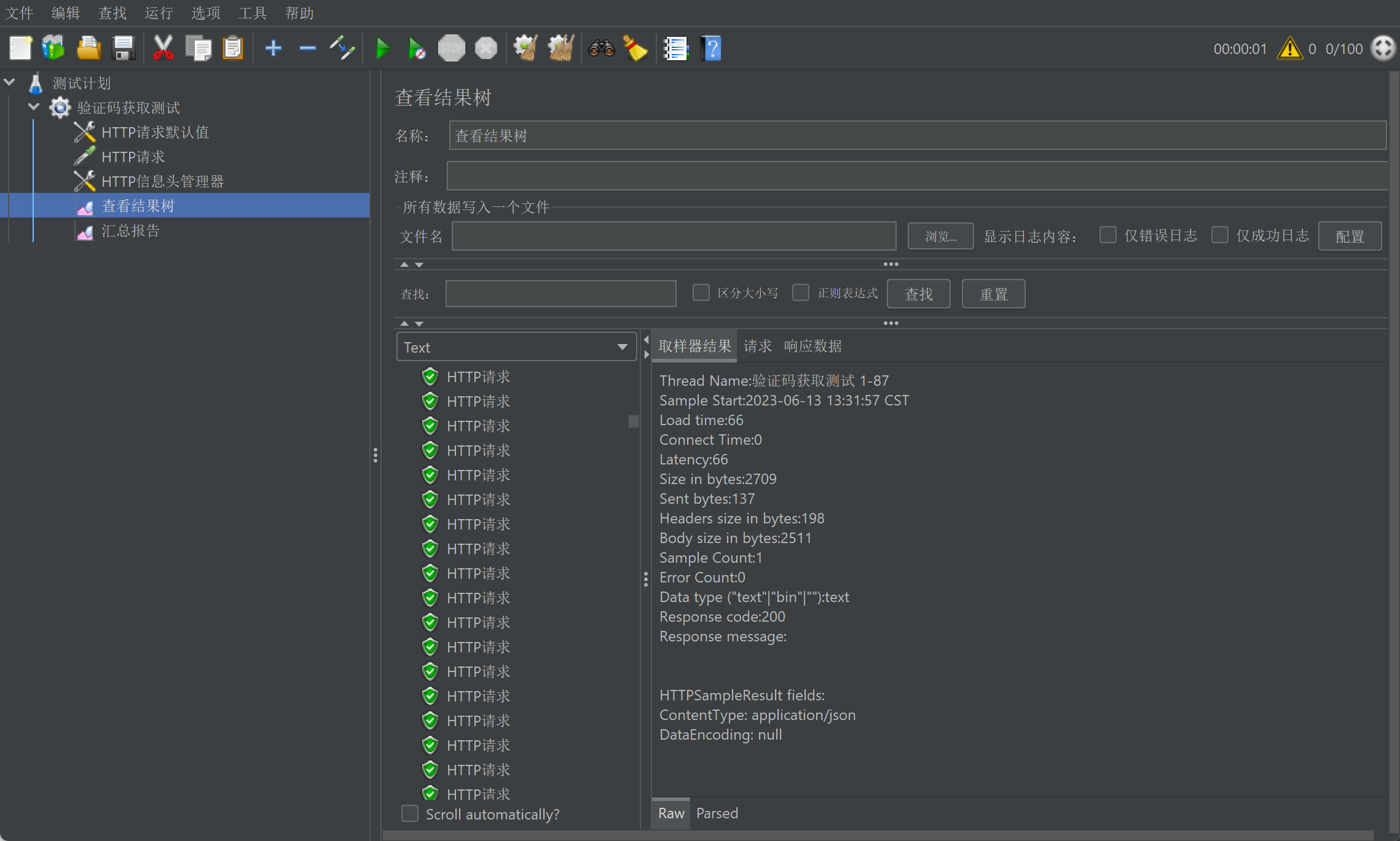Viewport: 1400px width, 841px height.
Task: Select the HTTP请求 sampler in test tree
Action: coord(133,157)
